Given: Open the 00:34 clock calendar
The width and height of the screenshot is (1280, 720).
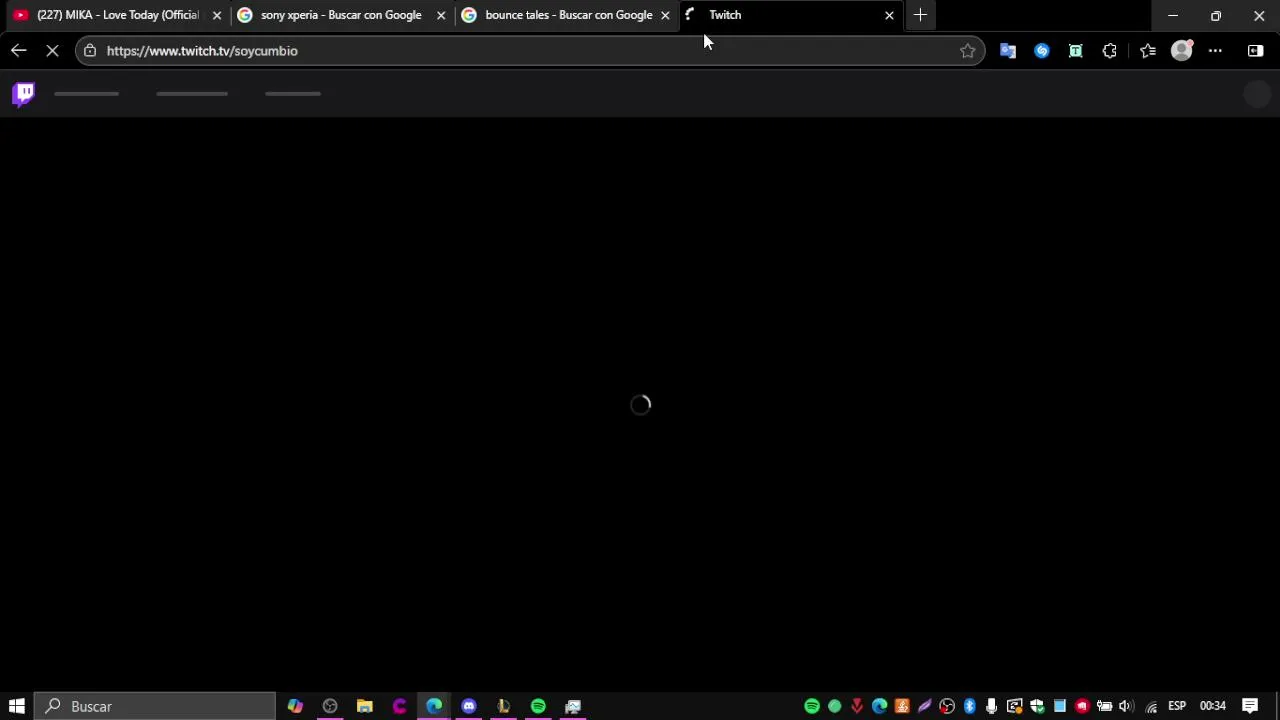Looking at the screenshot, I should coord(1213,706).
